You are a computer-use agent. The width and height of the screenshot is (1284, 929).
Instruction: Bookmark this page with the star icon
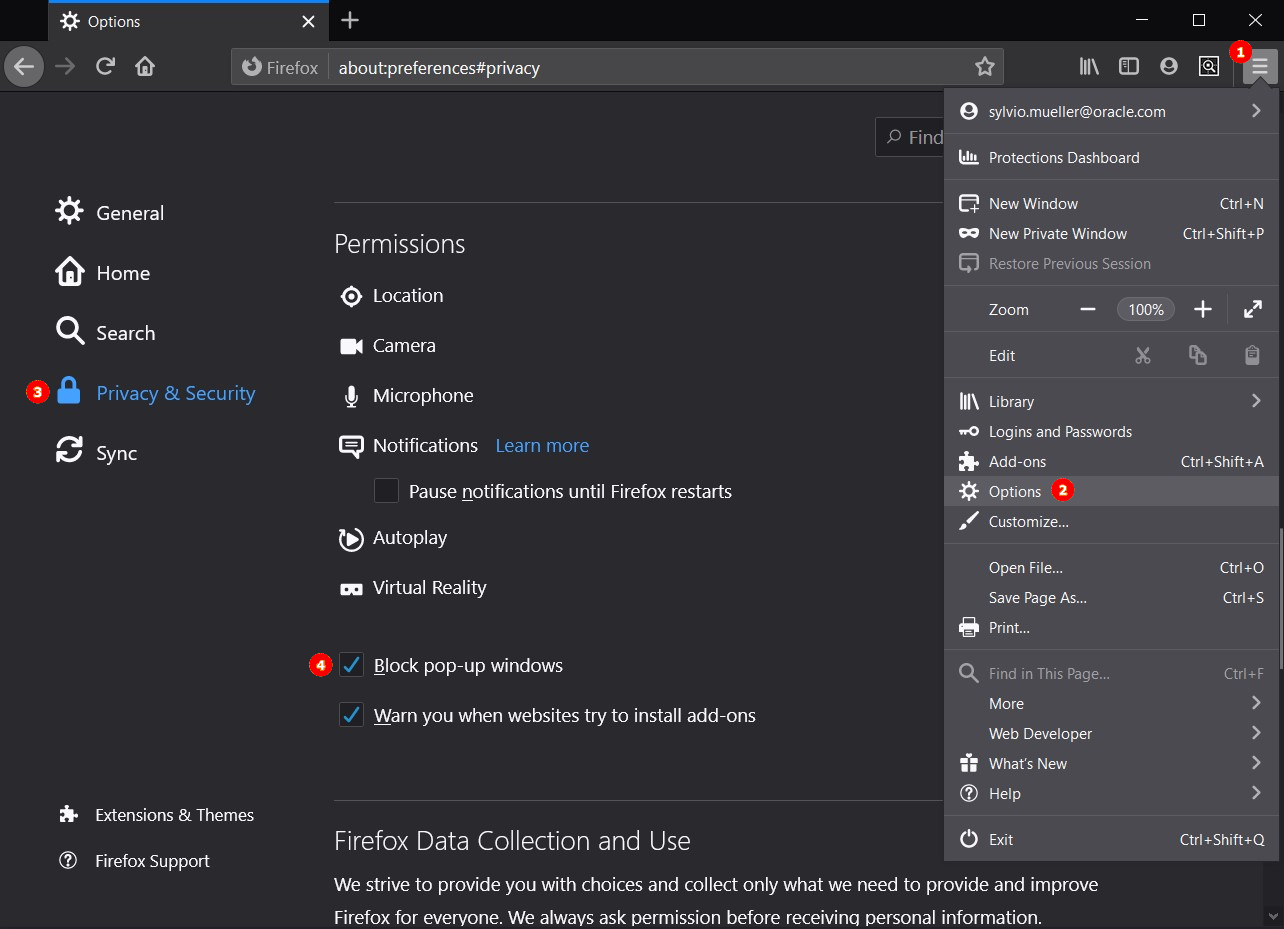[x=984, y=67]
